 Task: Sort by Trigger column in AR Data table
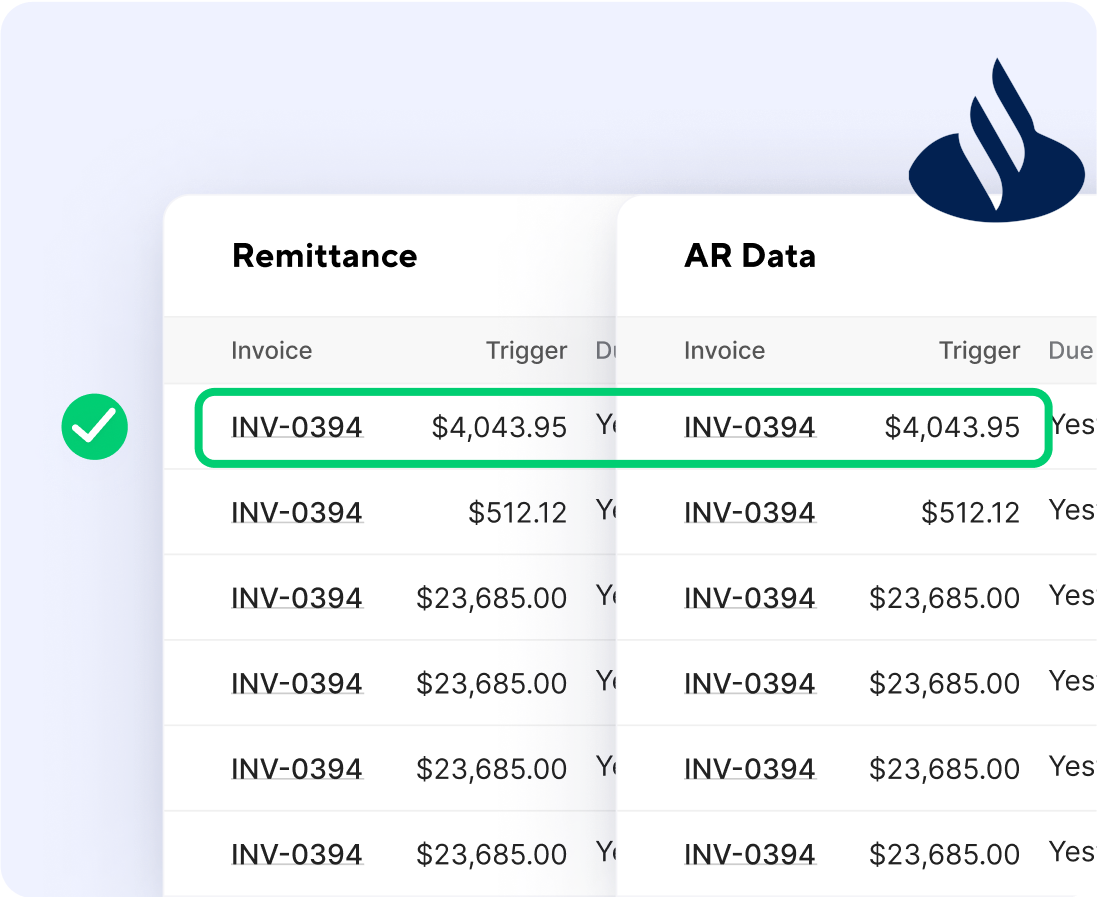tap(979, 351)
